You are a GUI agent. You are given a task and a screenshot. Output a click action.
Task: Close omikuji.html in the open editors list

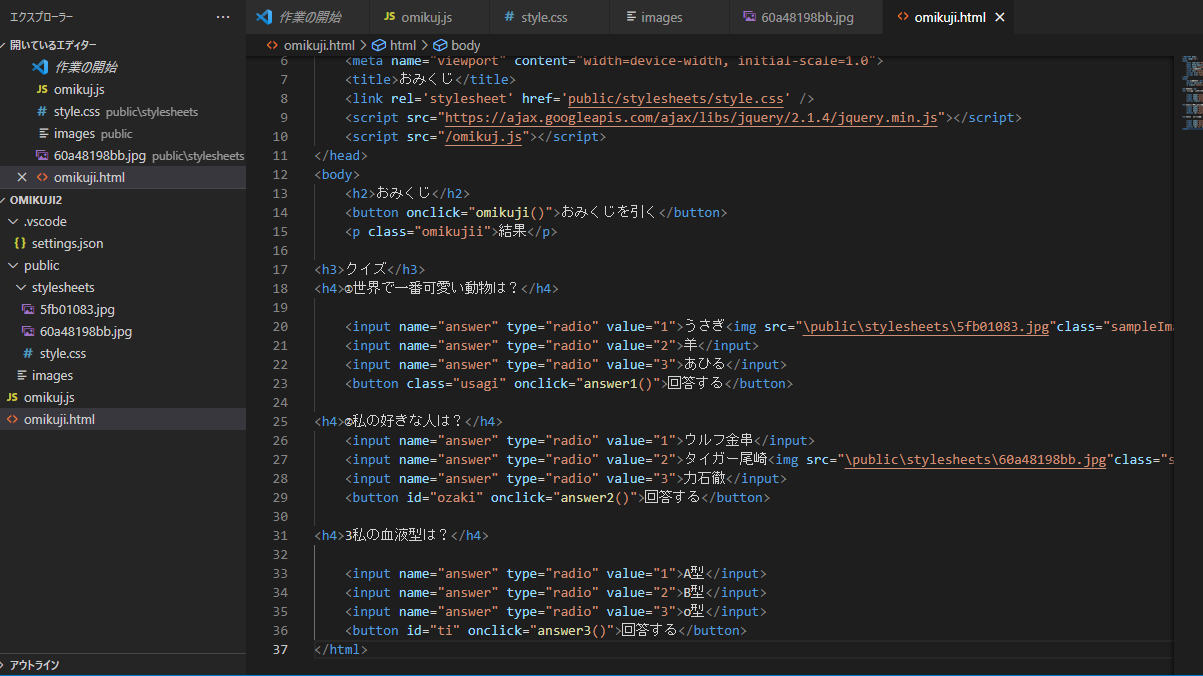coord(22,177)
